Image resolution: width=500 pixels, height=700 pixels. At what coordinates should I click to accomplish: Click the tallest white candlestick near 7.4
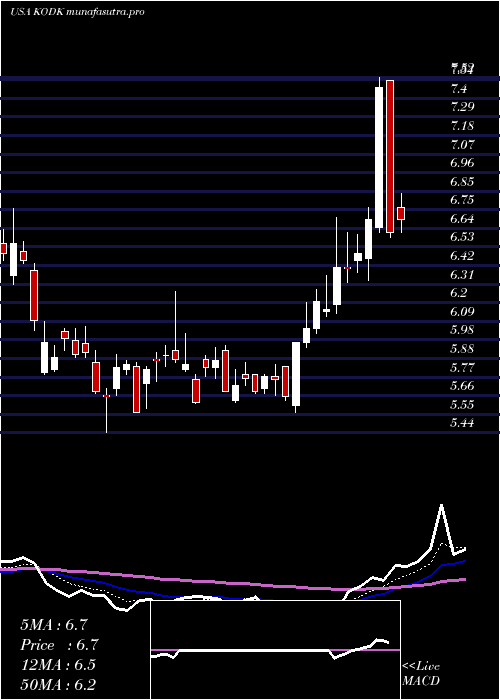[x=379, y=157]
